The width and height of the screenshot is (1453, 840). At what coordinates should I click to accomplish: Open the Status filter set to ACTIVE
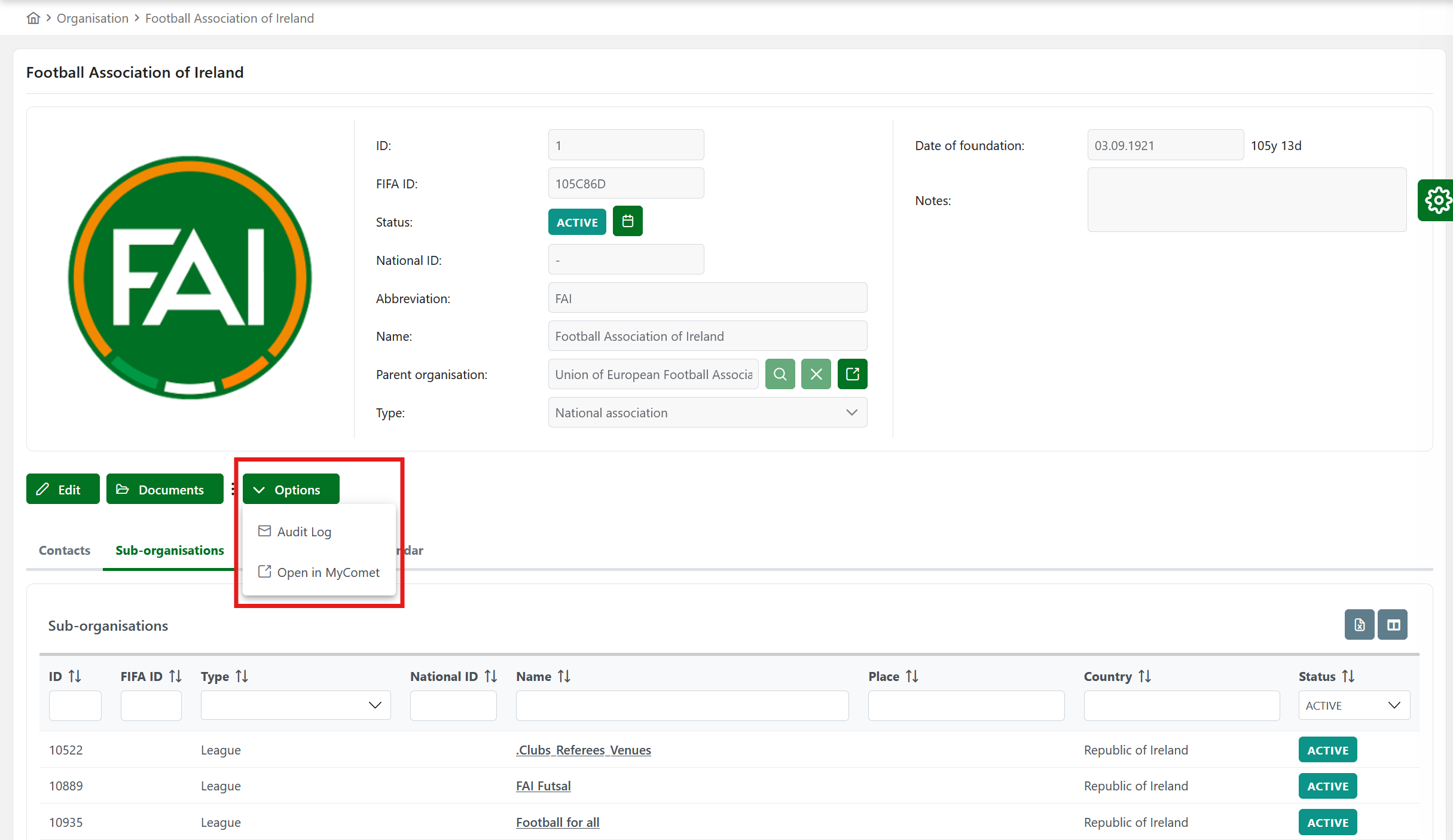[1354, 705]
